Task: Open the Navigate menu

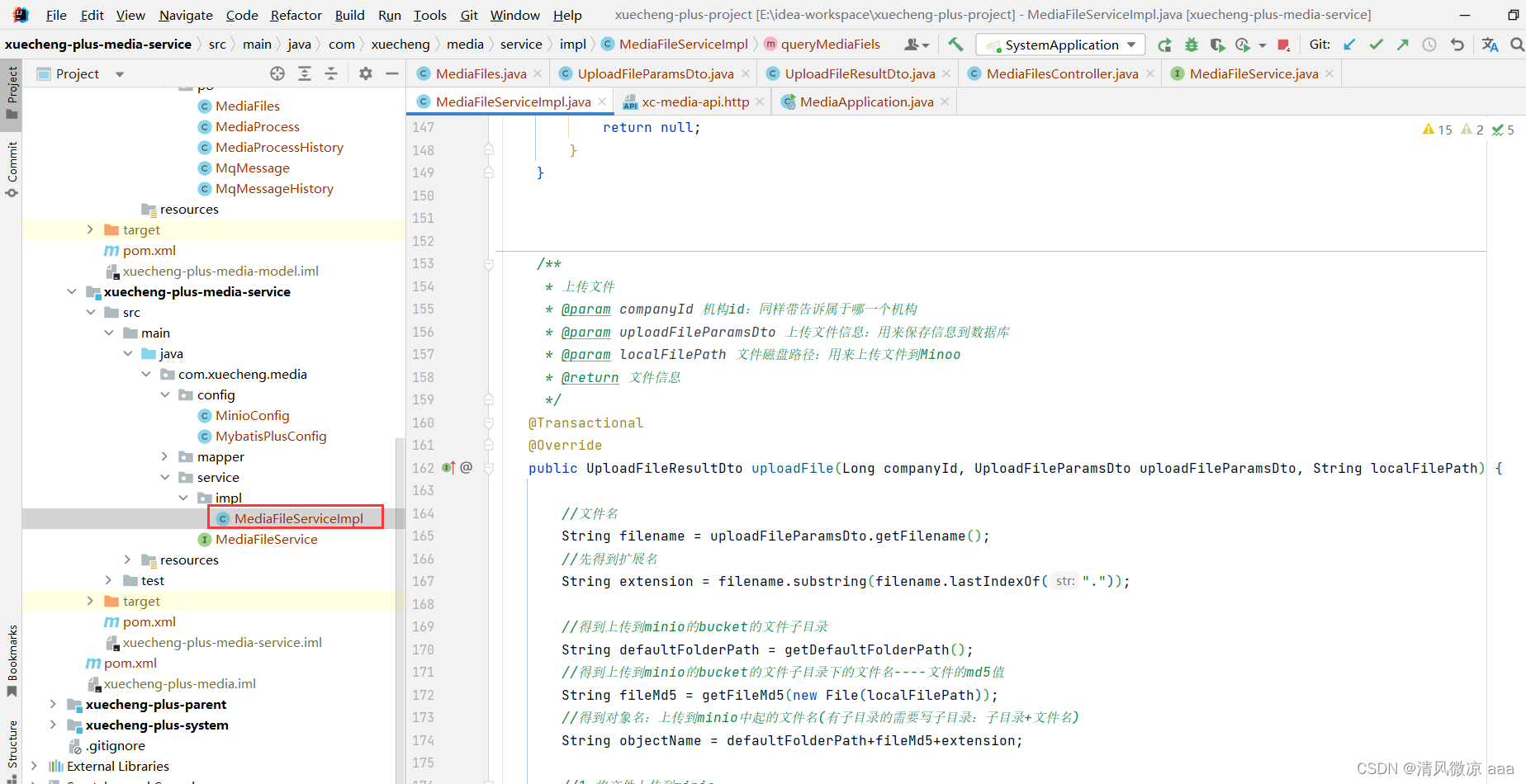Action: click(186, 15)
